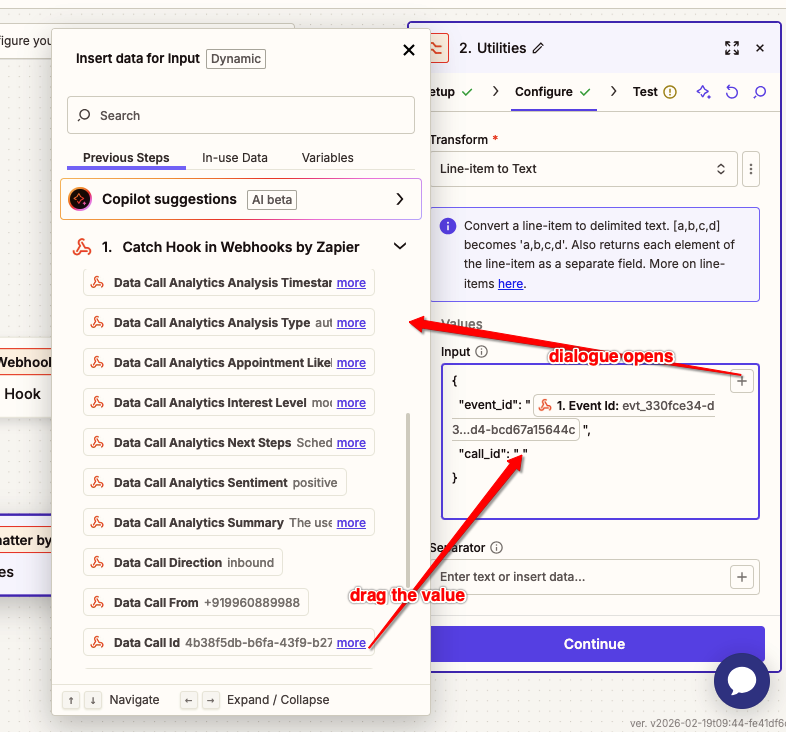786x732 pixels.
Task: Open the three-dot menu beside Transform
Action: click(x=750, y=169)
